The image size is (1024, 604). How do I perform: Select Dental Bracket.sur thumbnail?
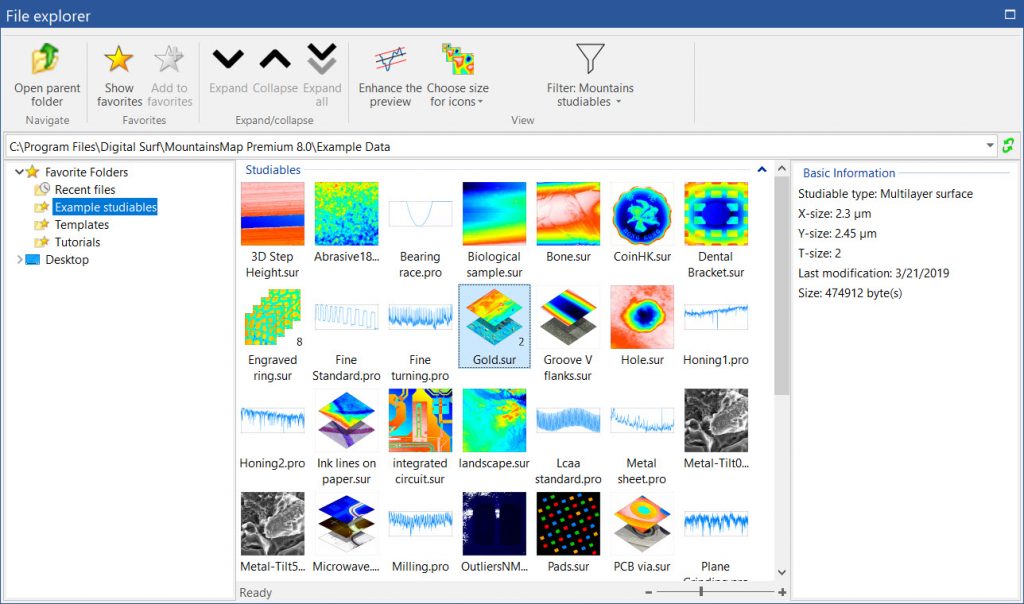[716, 214]
